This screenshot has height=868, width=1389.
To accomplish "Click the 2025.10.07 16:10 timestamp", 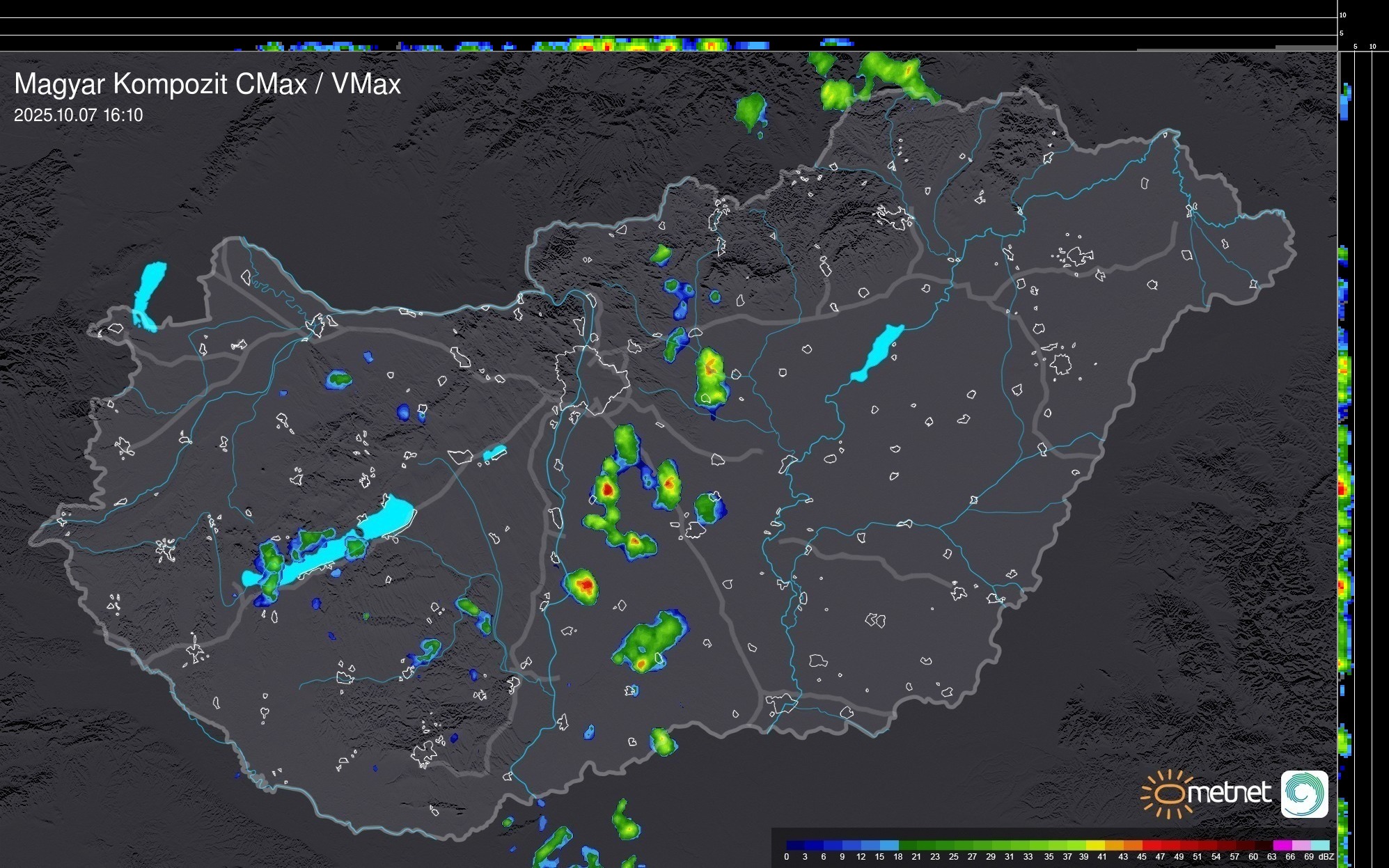I will tap(78, 116).
